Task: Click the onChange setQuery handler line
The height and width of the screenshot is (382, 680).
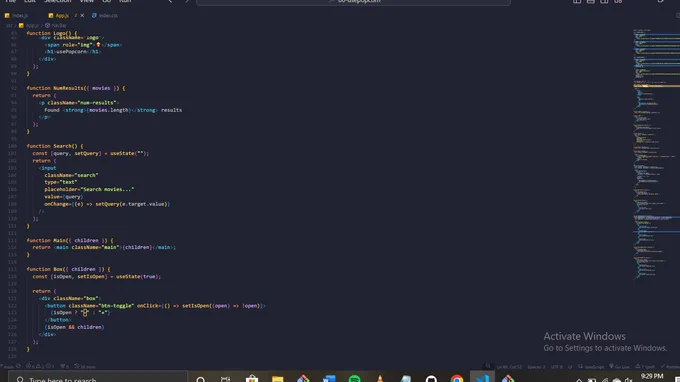Action: coord(107,204)
